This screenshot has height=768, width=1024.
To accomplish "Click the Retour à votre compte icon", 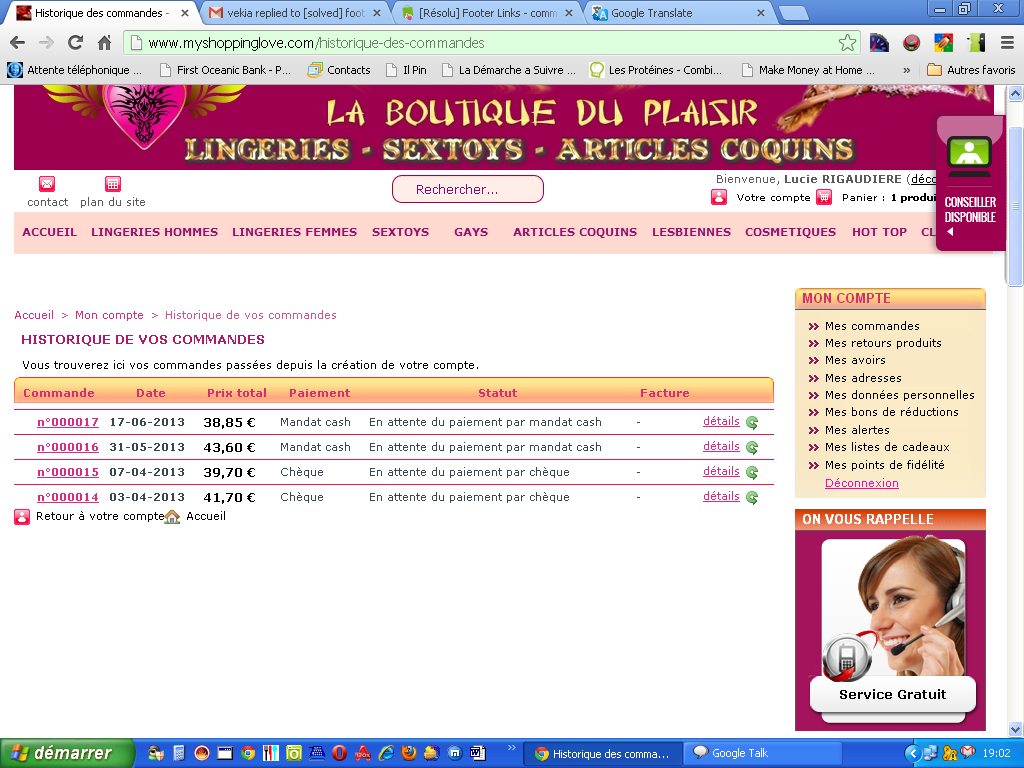I will pos(22,517).
